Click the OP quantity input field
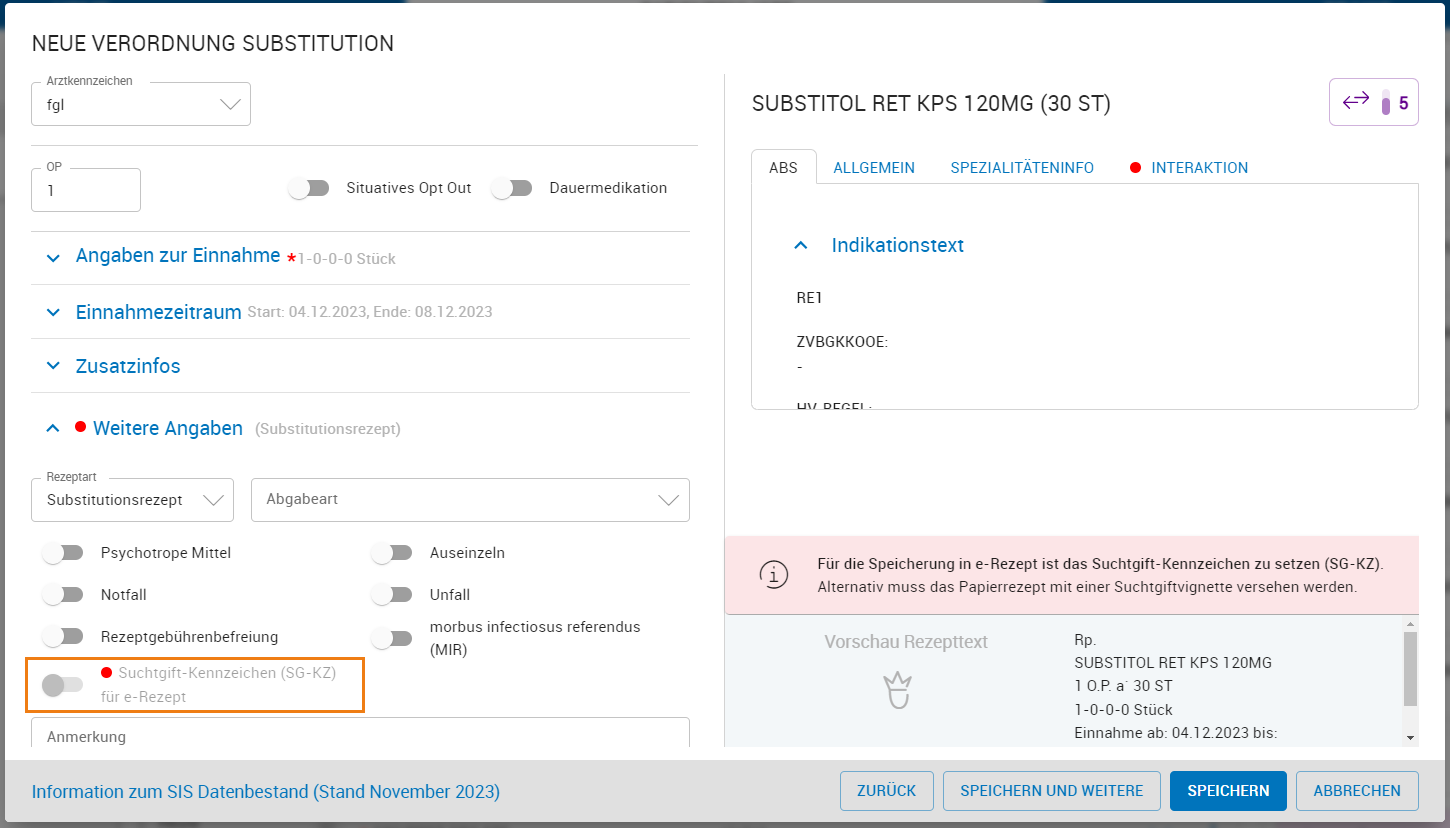The image size is (1450, 828). click(86, 190)
